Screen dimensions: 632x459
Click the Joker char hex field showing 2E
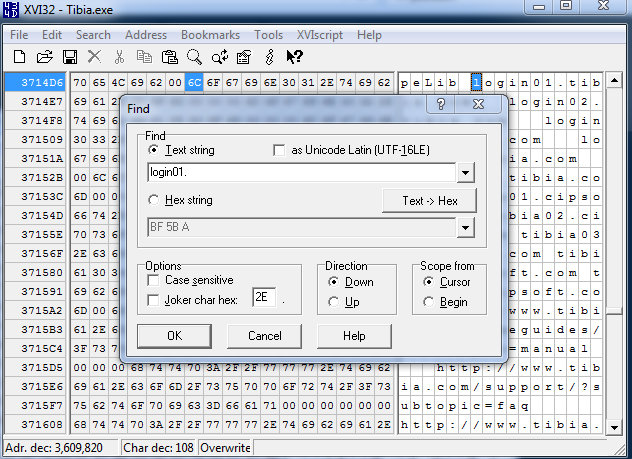click(264, 297)
